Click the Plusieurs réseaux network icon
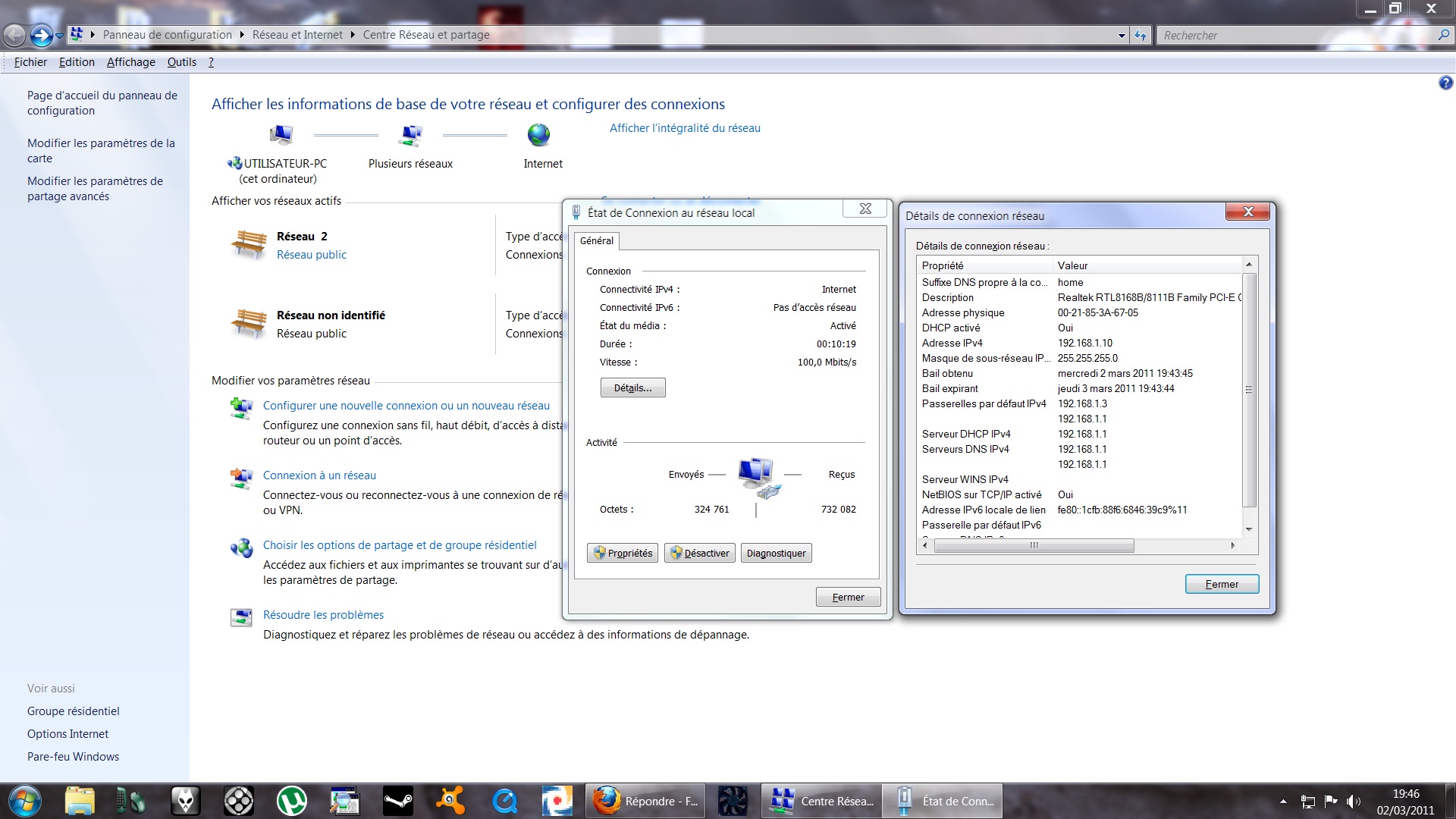 pyautogui.click(x=410, y=136)
